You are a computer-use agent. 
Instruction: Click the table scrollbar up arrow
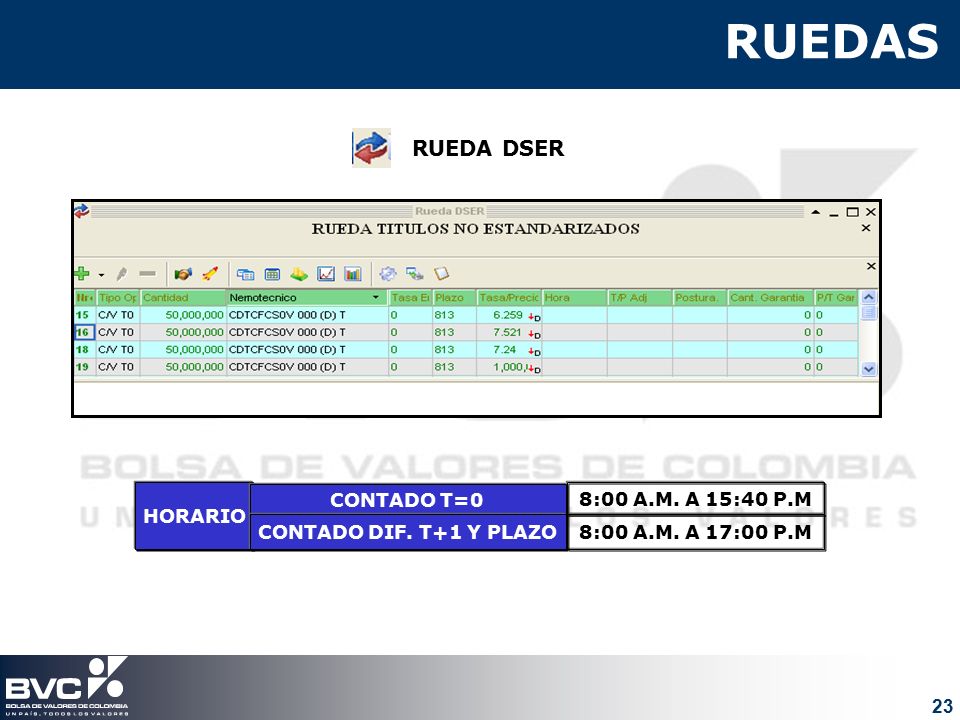868,298
